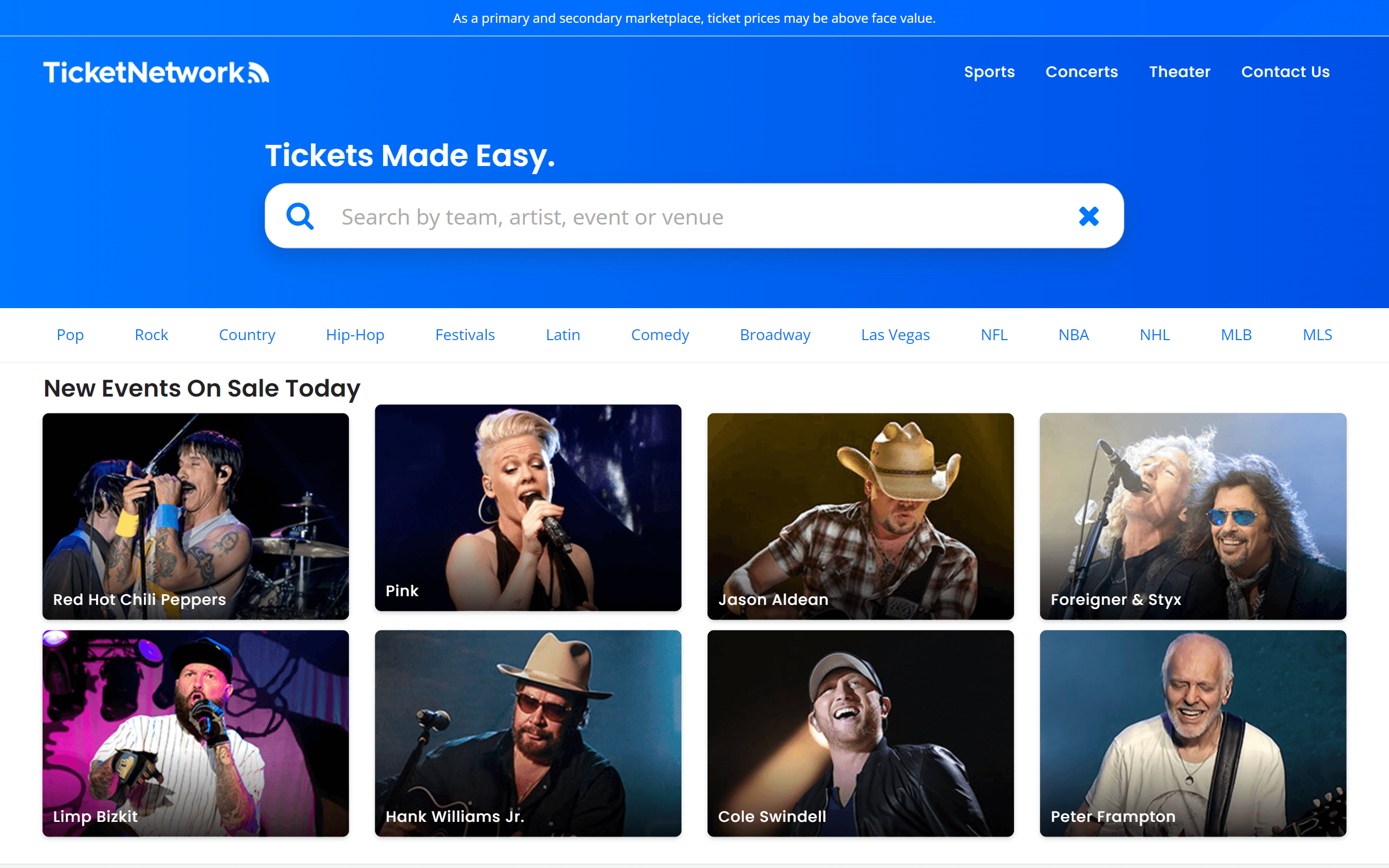The image size is (1389, 868).
Task: Browse the Country category
Action: click(x=247, y=335)
